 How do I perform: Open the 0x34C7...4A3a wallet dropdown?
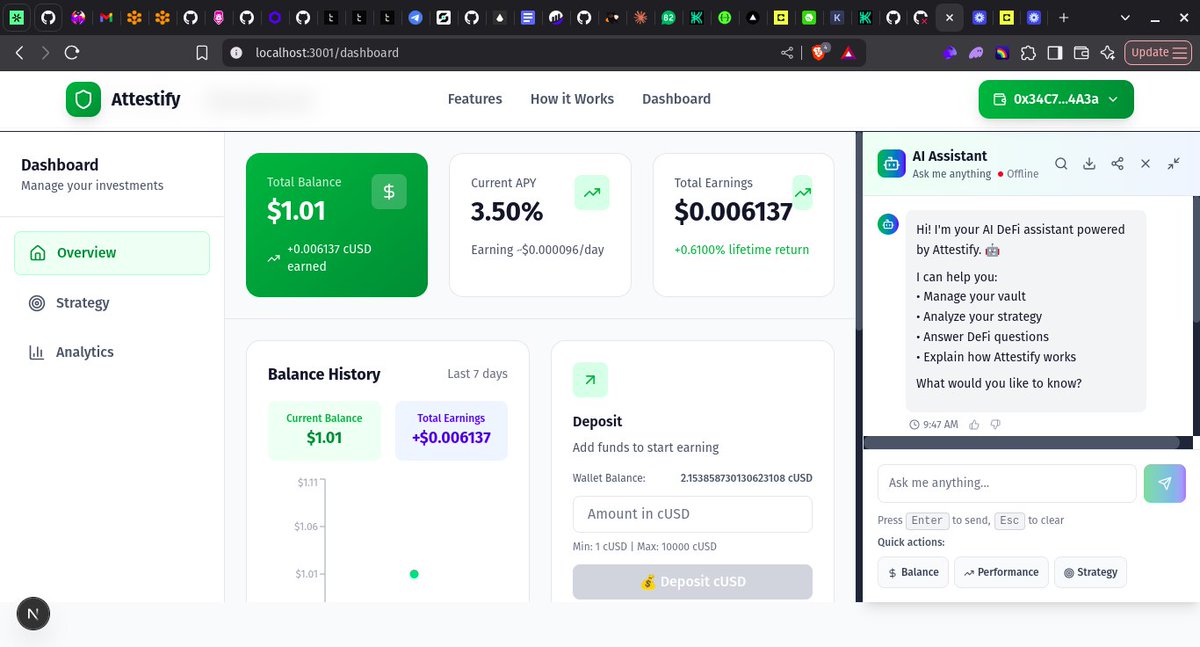1055,99
